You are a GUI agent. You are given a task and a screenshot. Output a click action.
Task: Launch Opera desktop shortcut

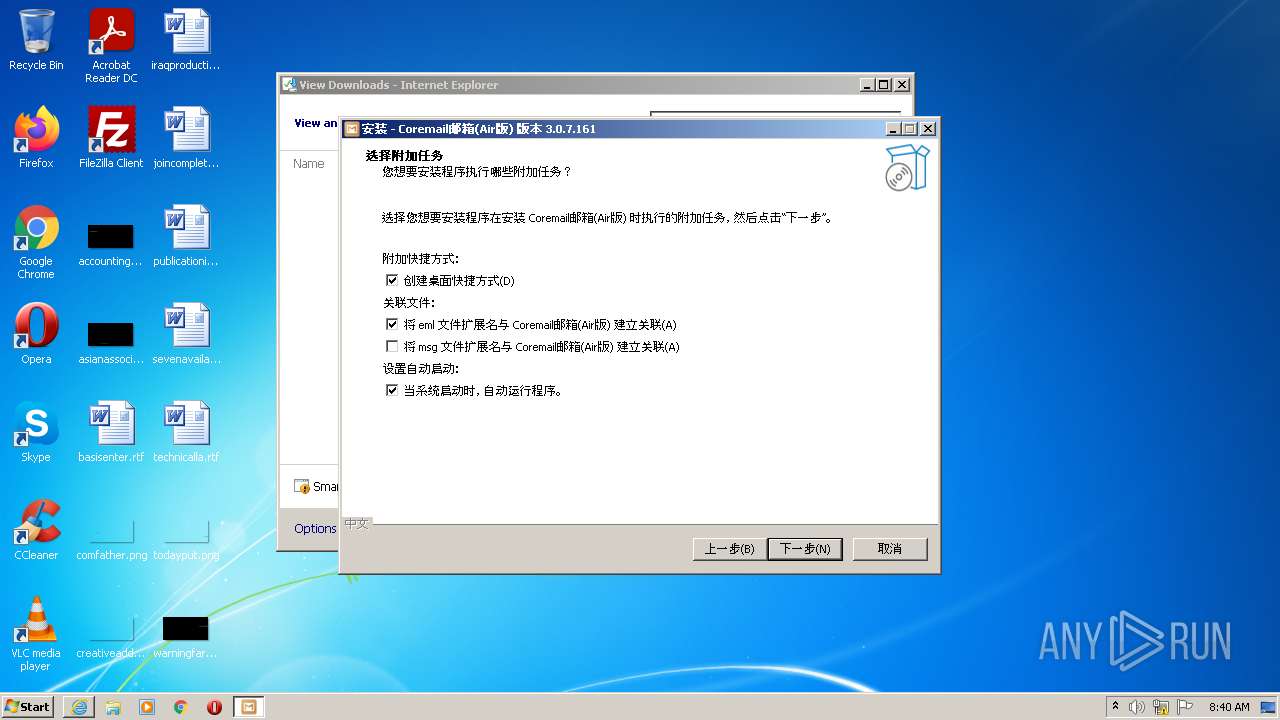click(36, 334)
